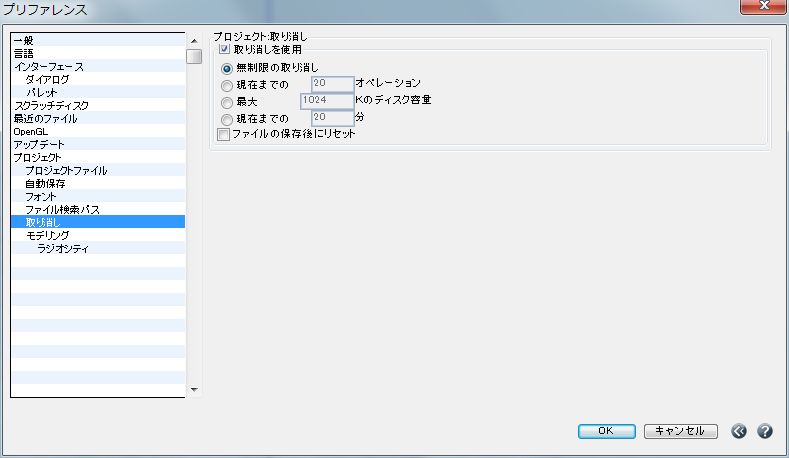Open the OpenGL preferences category
Viewport: 789px width, 458px height.
pos(98,132)
